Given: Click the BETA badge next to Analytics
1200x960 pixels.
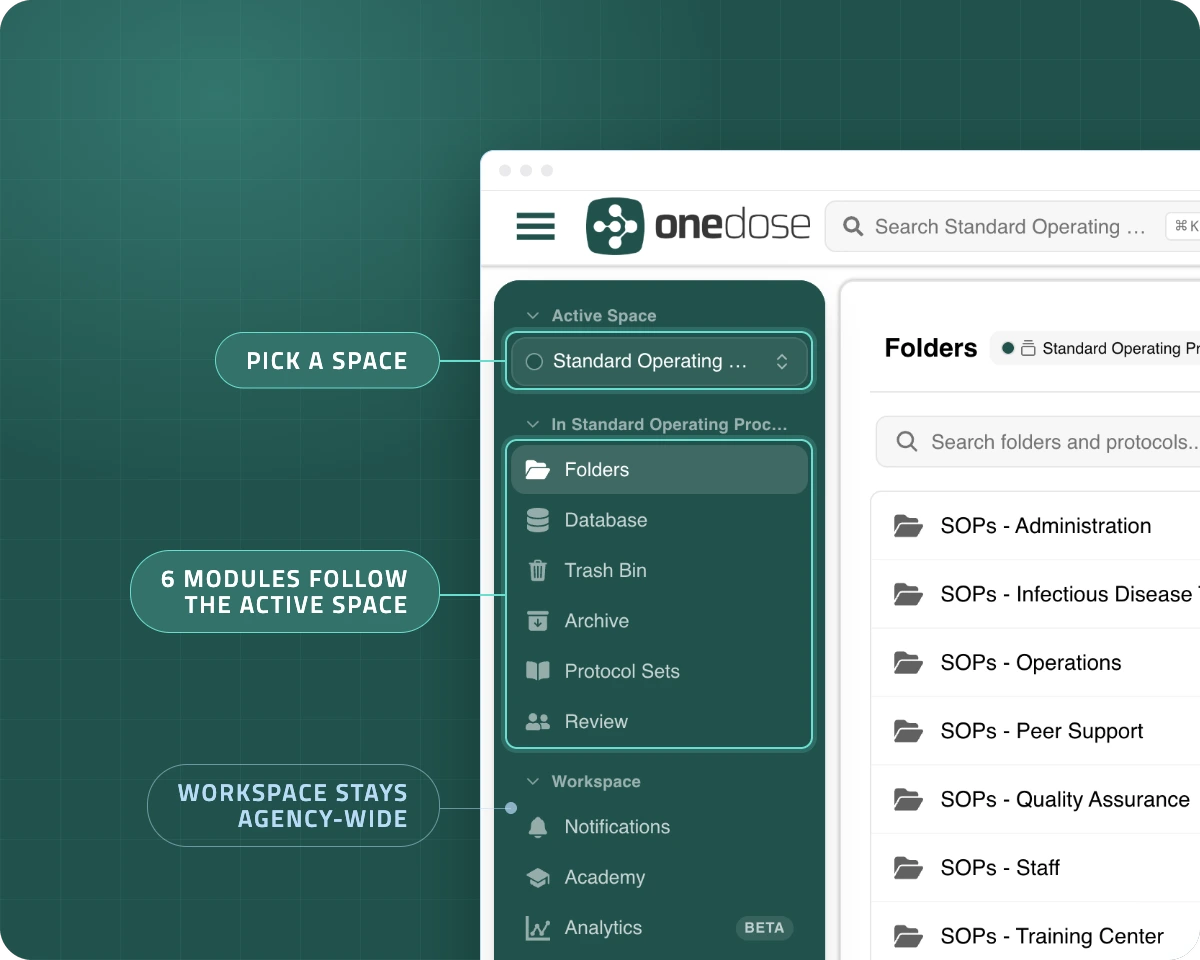Looking at the screenshot, I should point(764,928).
